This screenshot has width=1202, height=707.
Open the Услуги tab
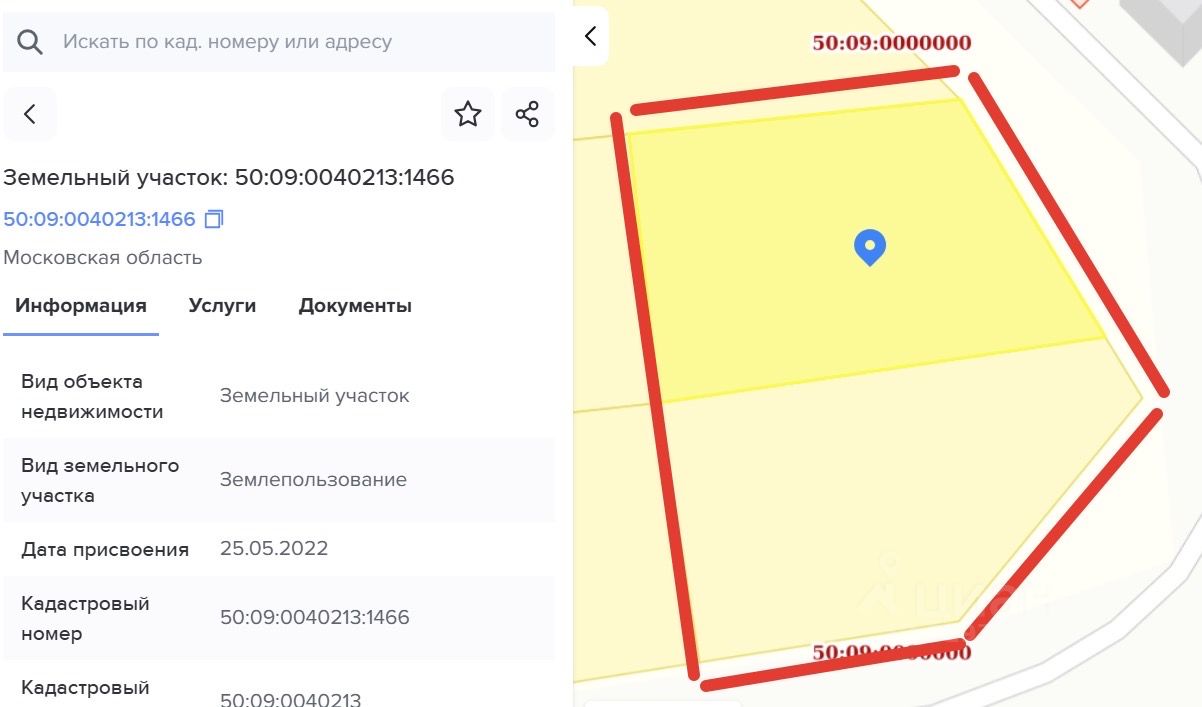[x=222, y=306]
